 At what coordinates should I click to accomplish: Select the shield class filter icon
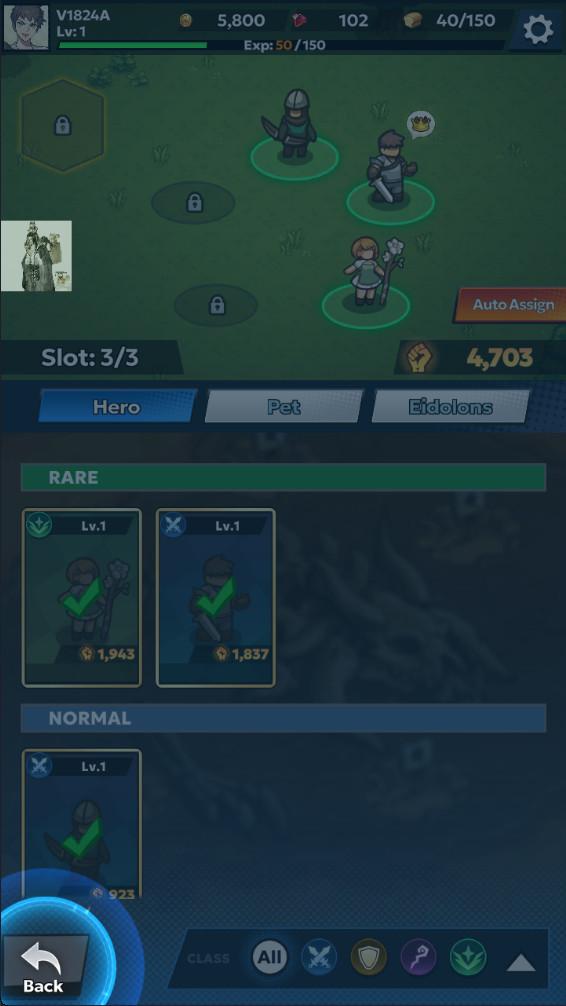369,957
